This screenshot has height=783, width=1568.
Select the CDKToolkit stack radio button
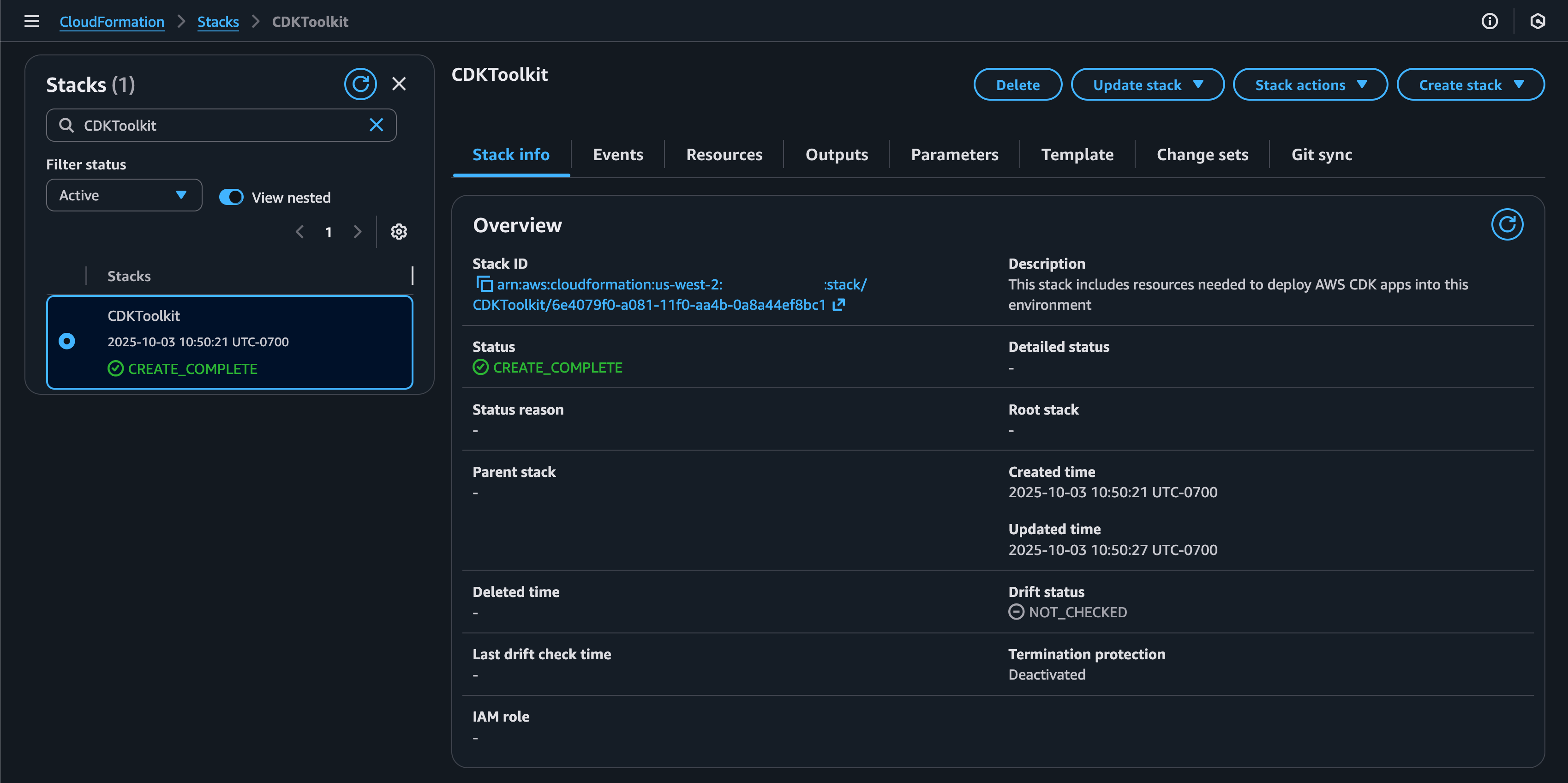(67, 341)
